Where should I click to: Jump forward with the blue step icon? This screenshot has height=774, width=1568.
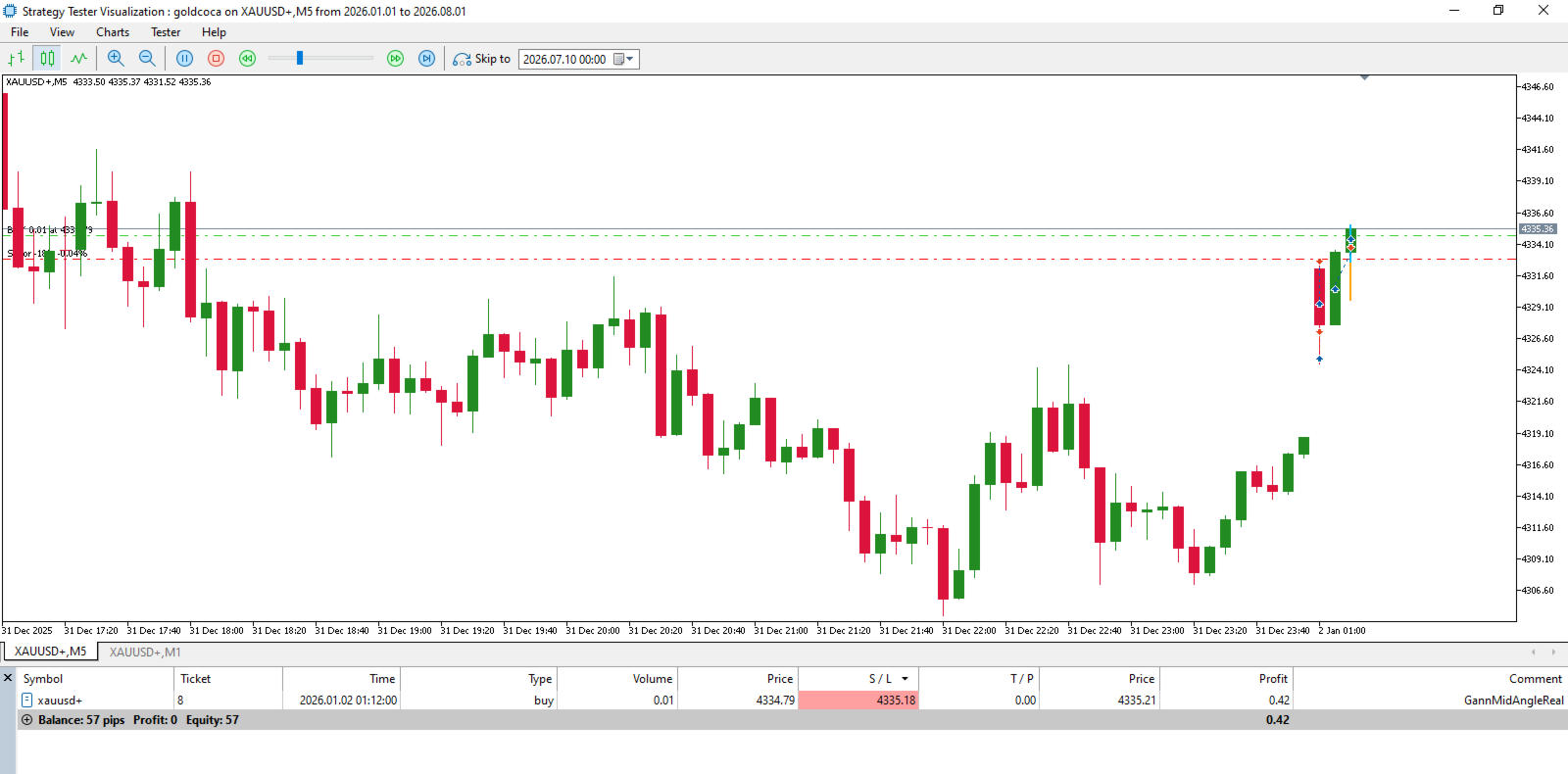(426, 59)
